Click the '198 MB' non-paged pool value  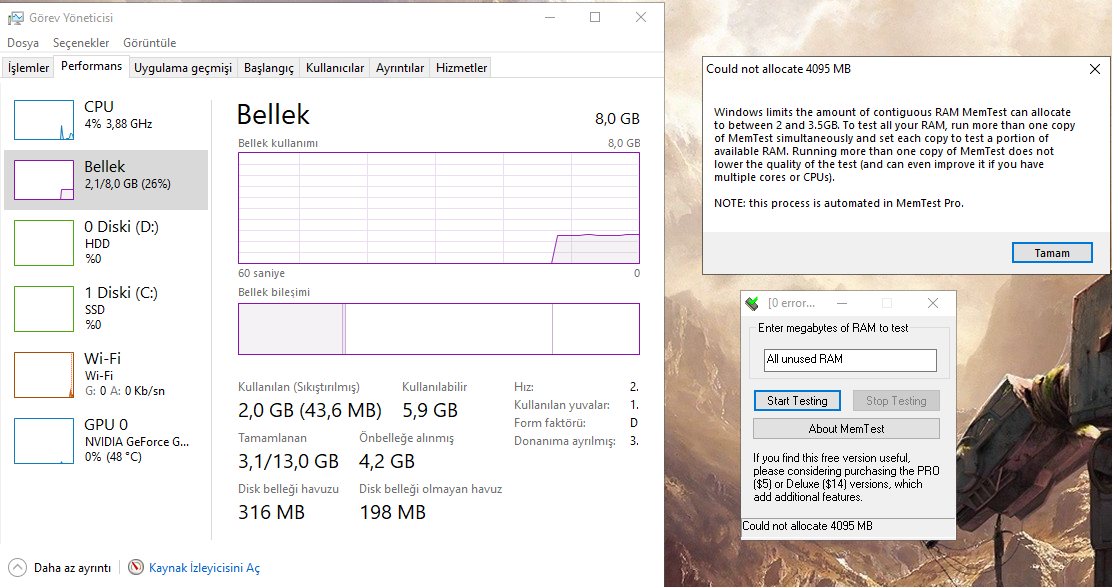393,512
